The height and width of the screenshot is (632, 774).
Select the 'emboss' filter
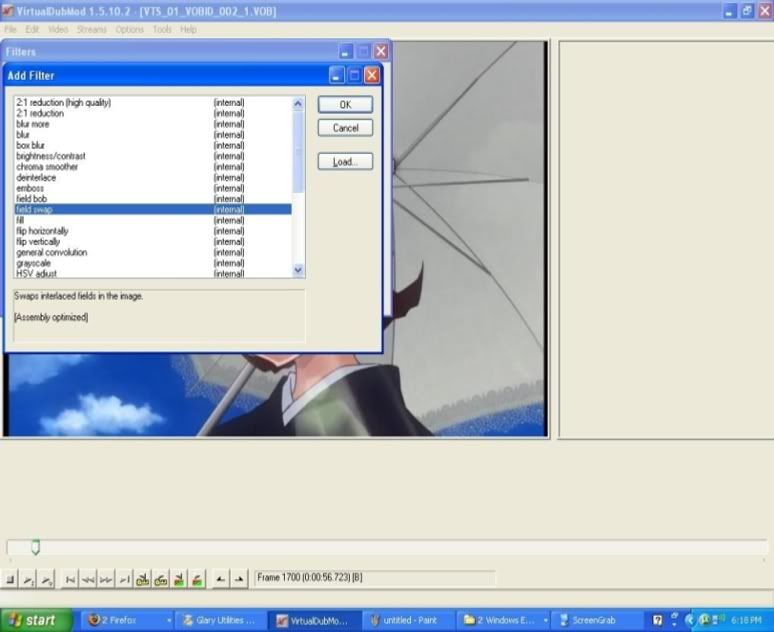[153, 188]
